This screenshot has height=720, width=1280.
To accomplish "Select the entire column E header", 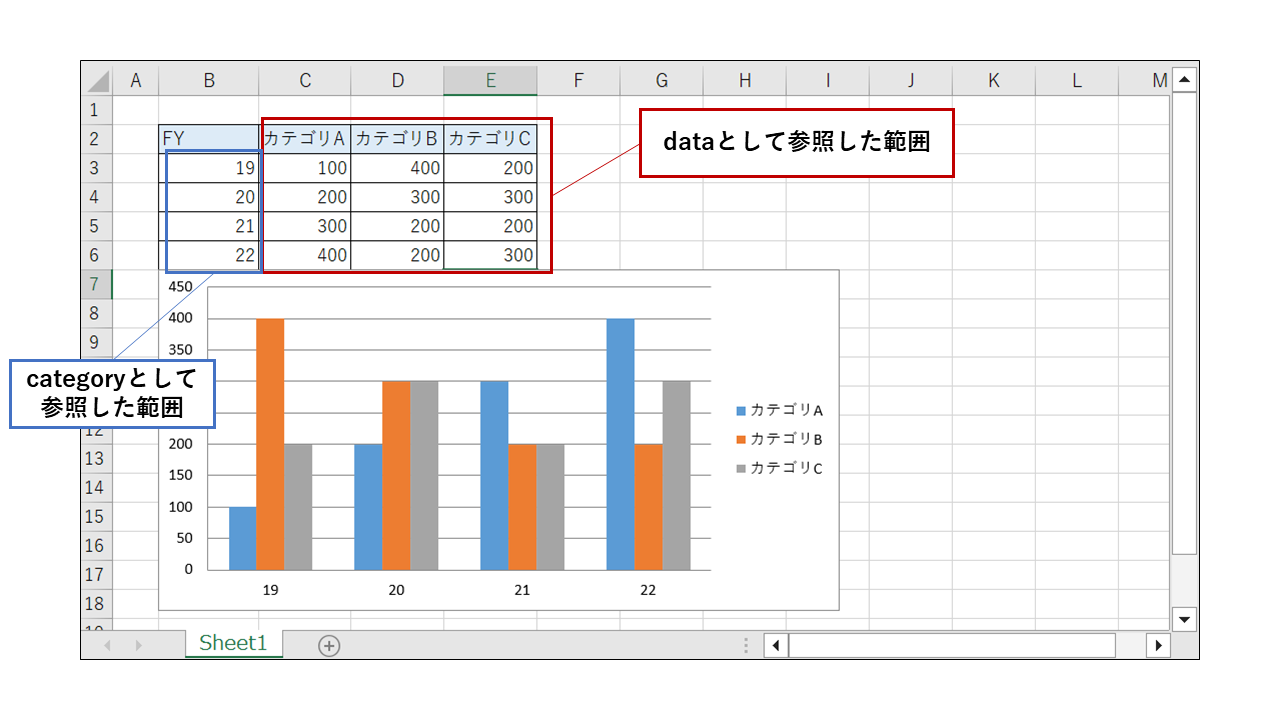I will pyautogui.click(x=490, y=79).
